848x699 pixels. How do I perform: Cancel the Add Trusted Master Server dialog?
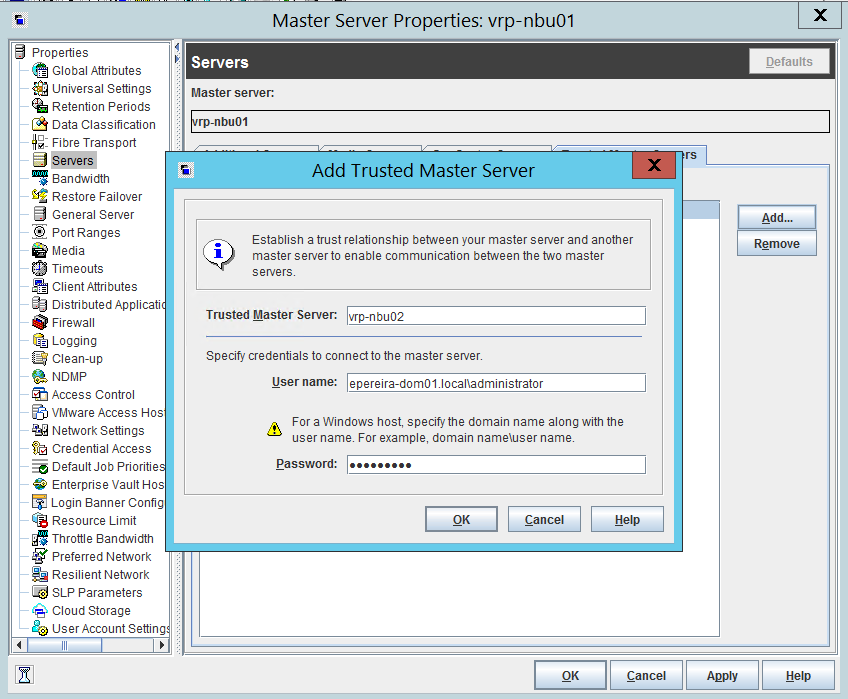(544, 519)
